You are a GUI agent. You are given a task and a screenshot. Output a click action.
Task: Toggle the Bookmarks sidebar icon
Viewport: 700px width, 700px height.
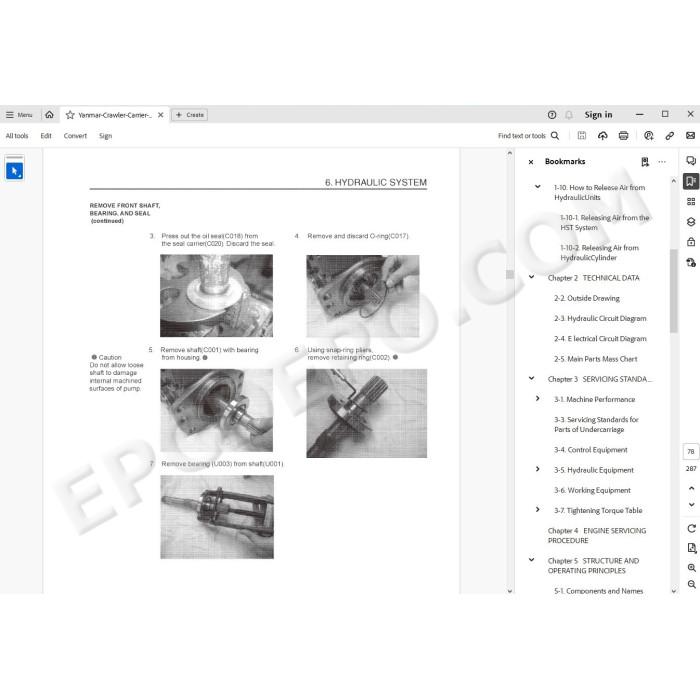[x=691, y=181]
